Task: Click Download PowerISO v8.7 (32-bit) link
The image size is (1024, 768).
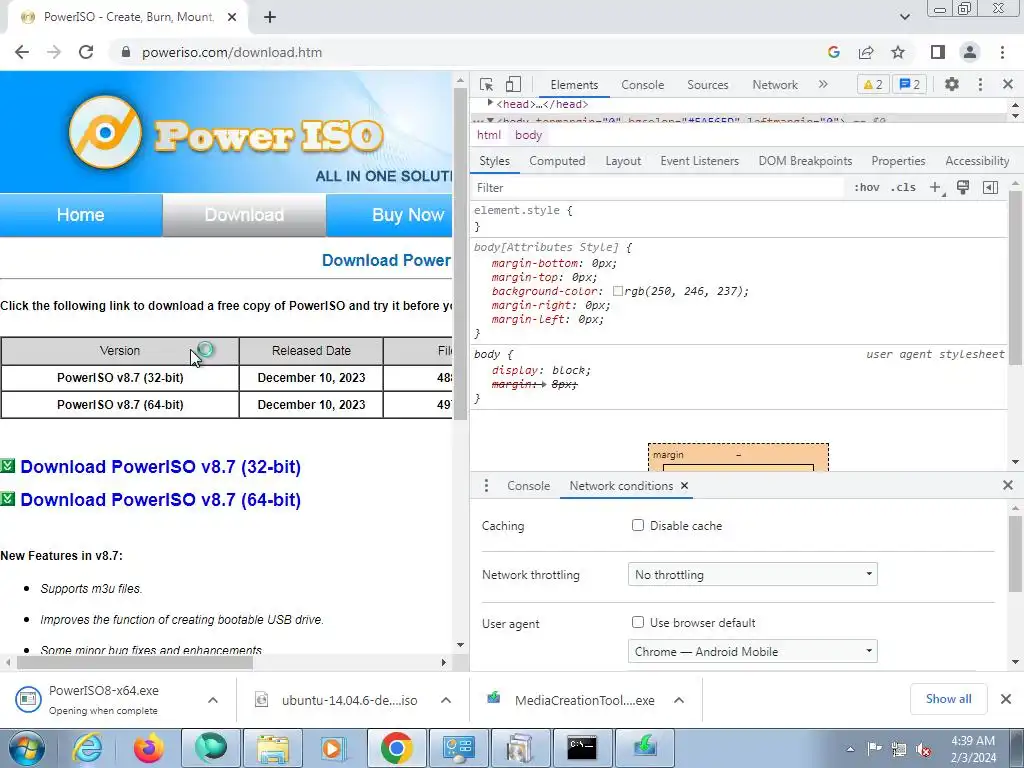Action: [x=161, y=467]
